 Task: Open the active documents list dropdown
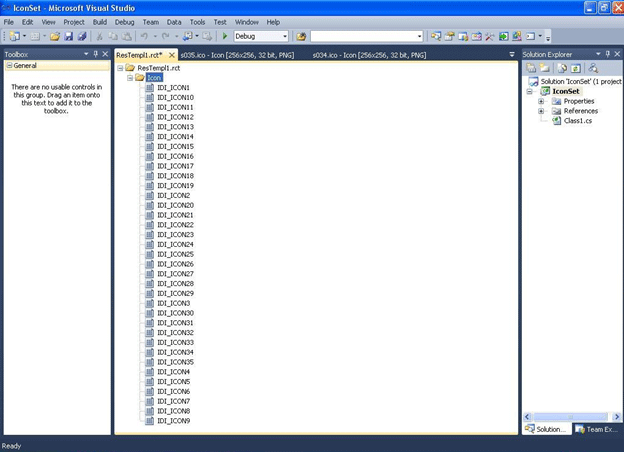(x=512, y=55)
